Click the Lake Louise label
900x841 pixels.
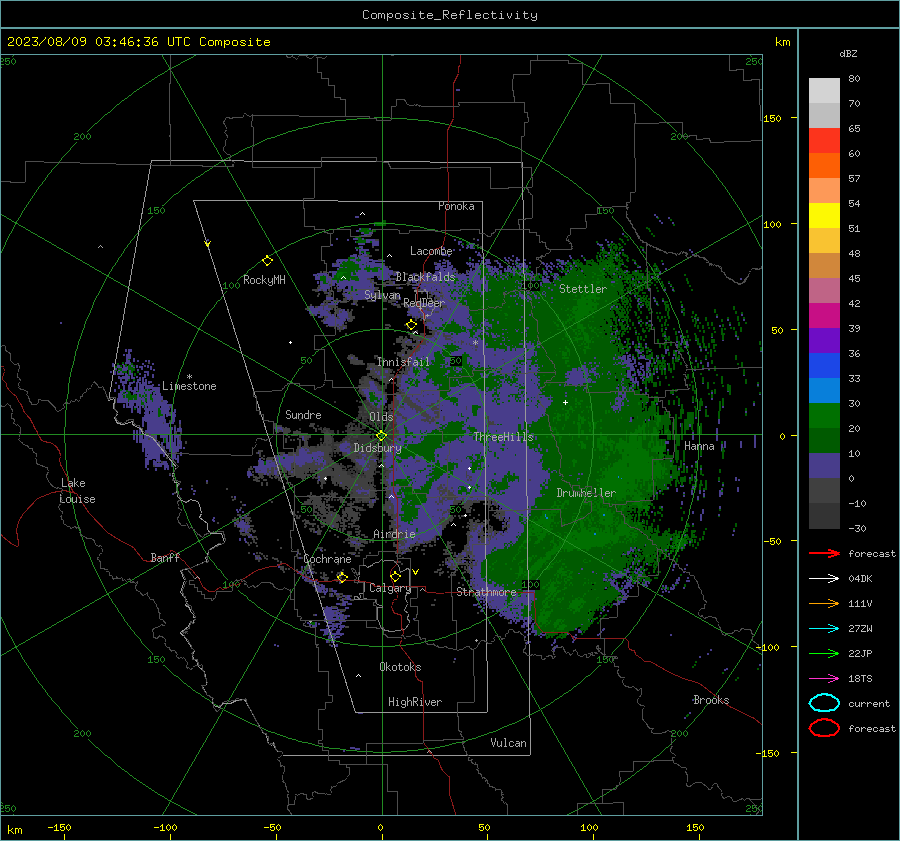(77, 491)
